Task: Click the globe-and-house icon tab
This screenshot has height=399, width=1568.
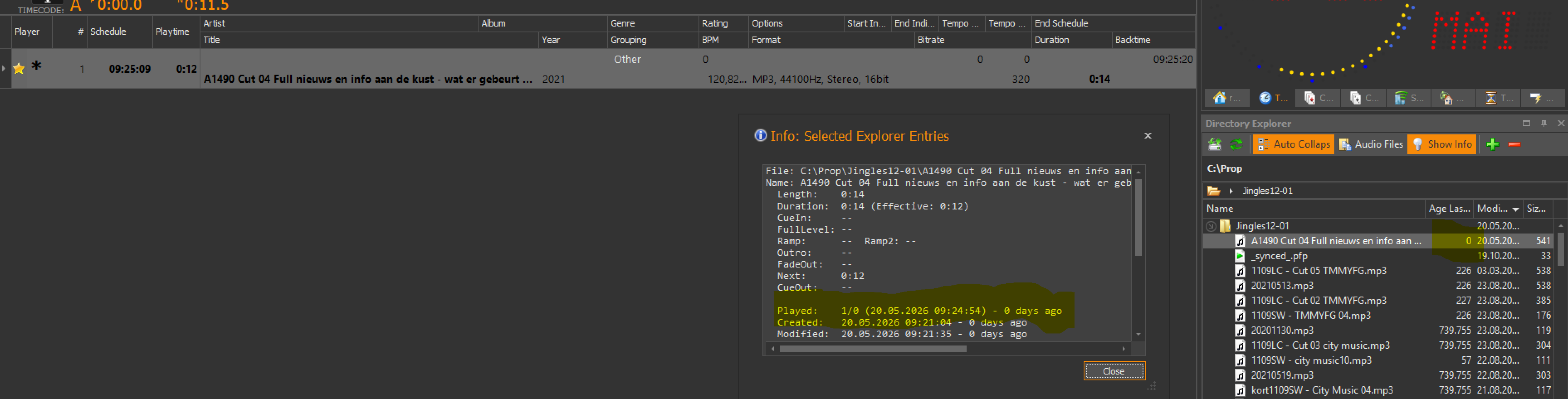Action: (1453, 98)
